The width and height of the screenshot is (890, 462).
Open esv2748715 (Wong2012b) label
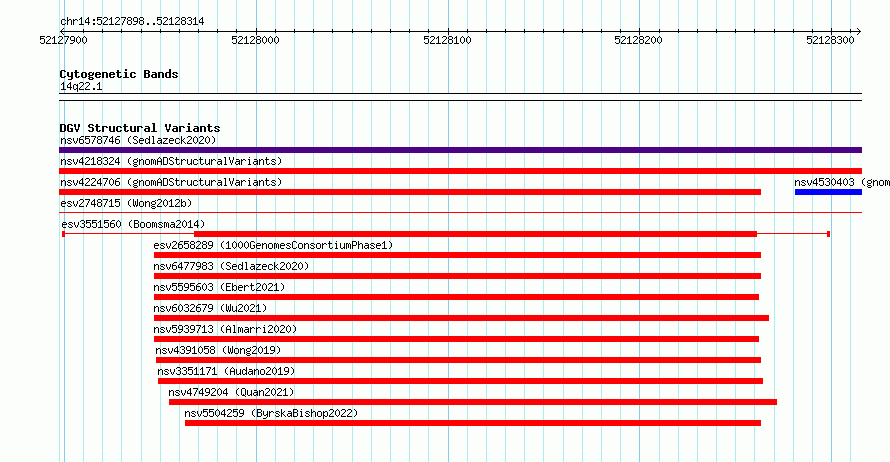click(126, 203)
